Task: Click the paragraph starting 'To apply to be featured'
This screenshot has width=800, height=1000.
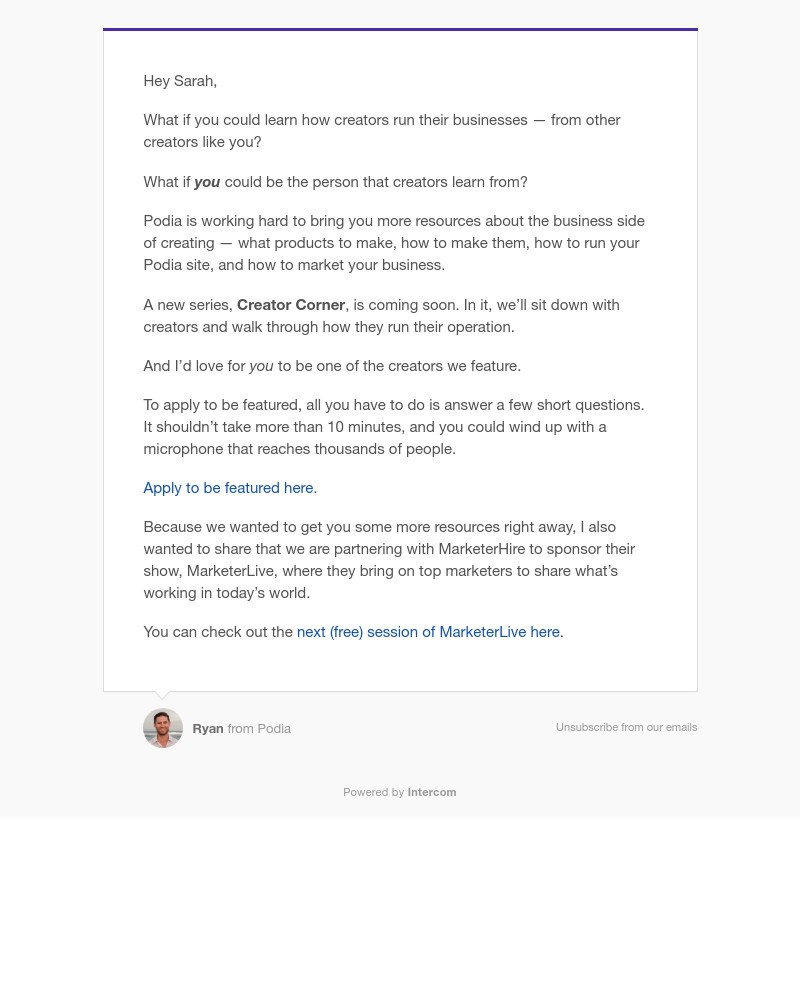Action: [394, 427]
